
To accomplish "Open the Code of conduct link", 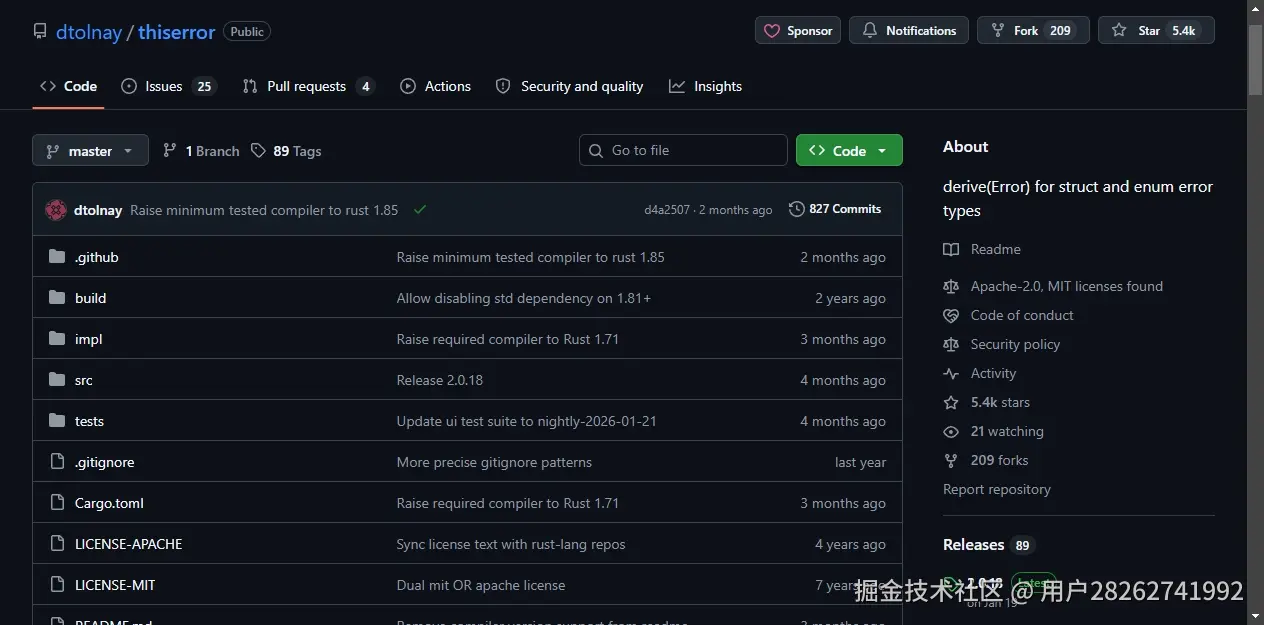I will (x=1008, y=315).
